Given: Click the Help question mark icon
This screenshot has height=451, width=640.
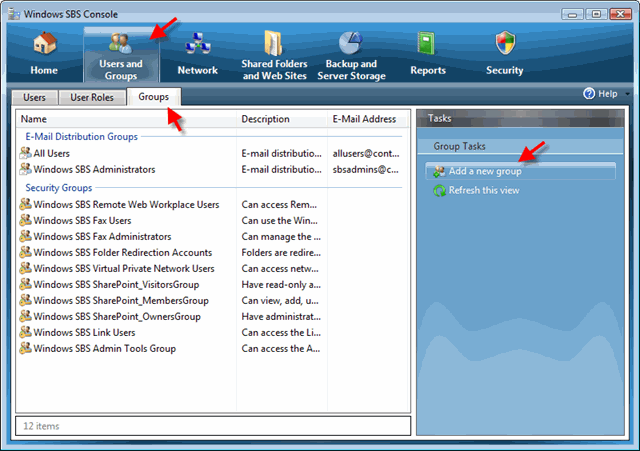Looking at the screenshot, I should click(589, 93).
